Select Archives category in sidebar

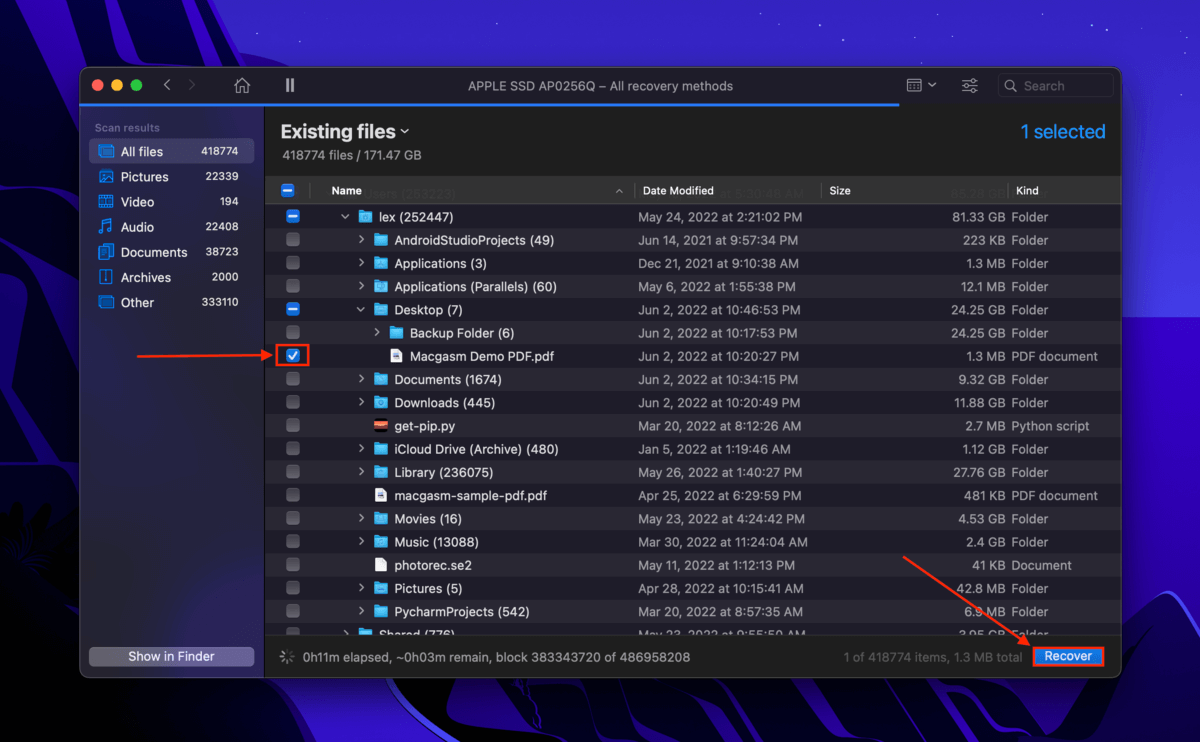pos(171,277)
